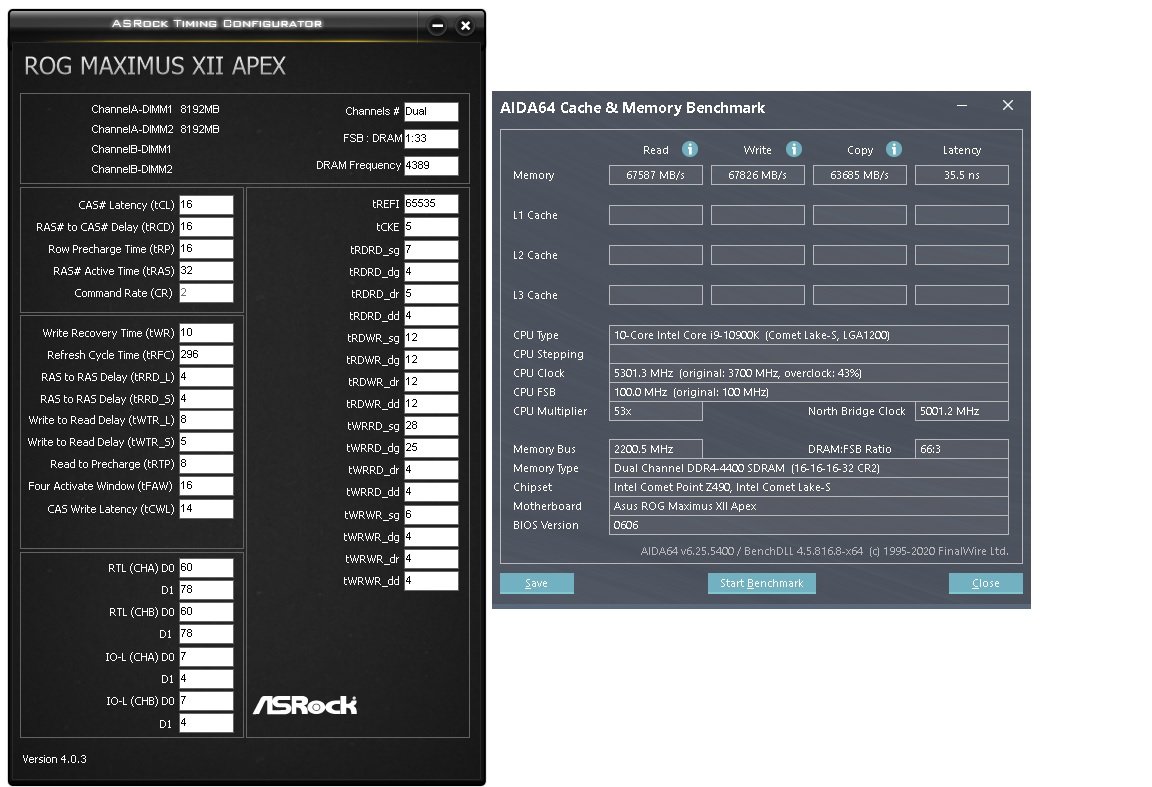Image resolution: width=1152 pixels, height=787 pixels.
Task: Minimize the AIDA64 benchmark window
Action: [962, 106]
